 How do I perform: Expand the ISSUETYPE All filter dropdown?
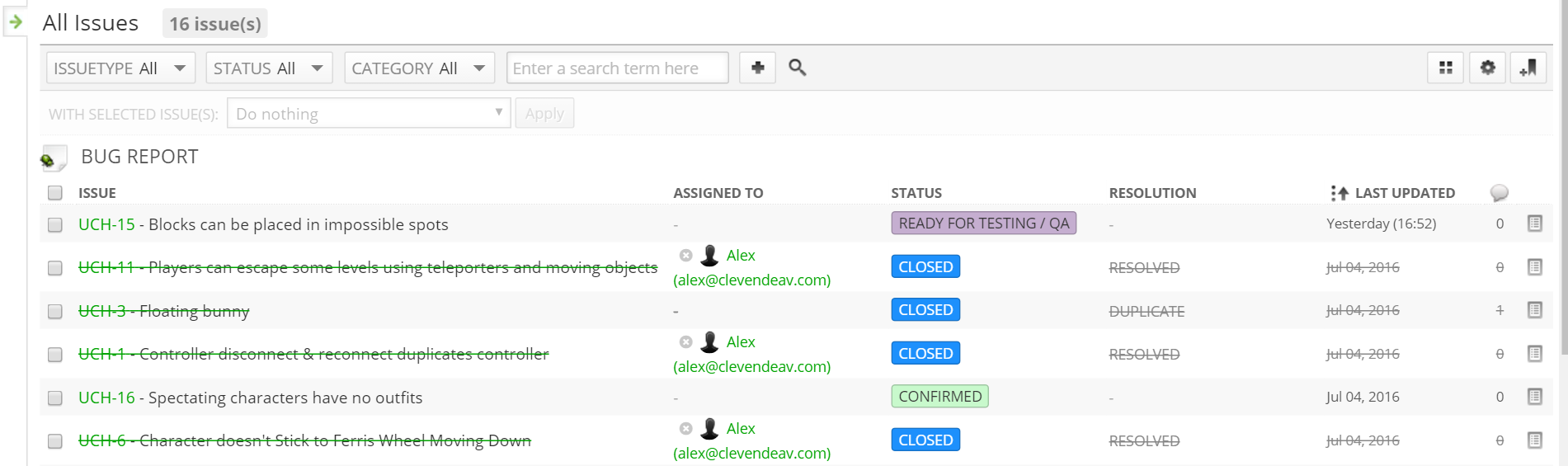(x=120, y=68)
